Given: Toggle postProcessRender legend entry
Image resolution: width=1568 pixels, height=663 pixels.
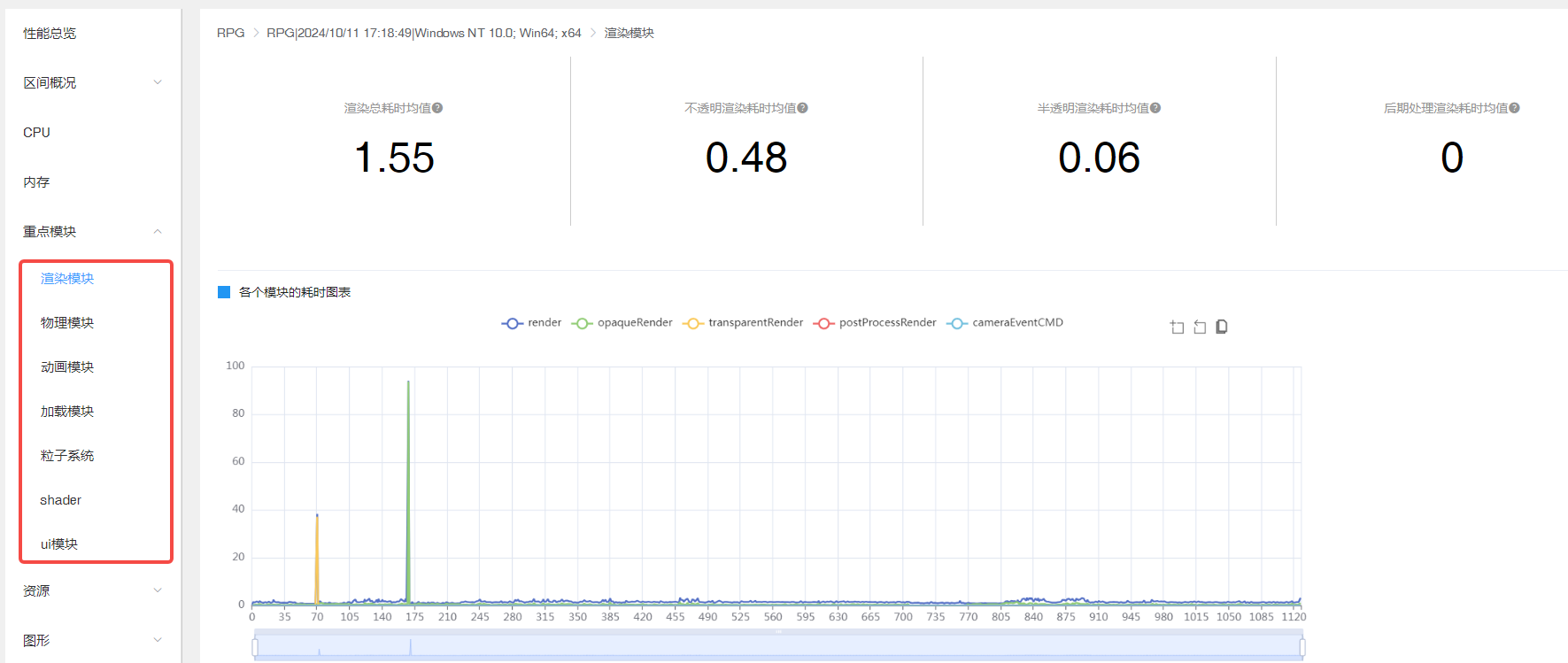Looking at the screenshot, I should pyautogui.click(x=875, y=323).
